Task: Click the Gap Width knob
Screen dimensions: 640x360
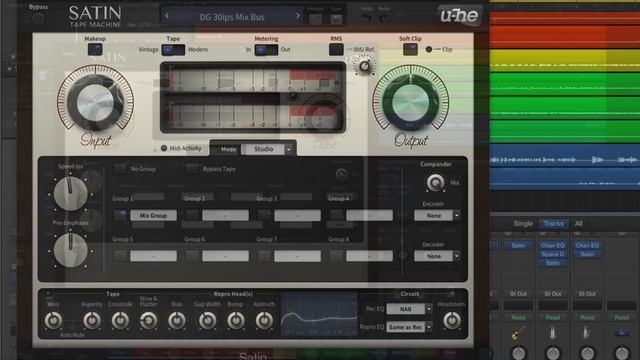Action: click(207, 320)
